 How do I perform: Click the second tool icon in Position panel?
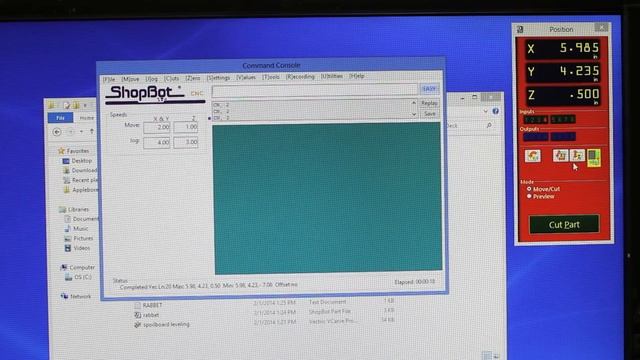560,156
